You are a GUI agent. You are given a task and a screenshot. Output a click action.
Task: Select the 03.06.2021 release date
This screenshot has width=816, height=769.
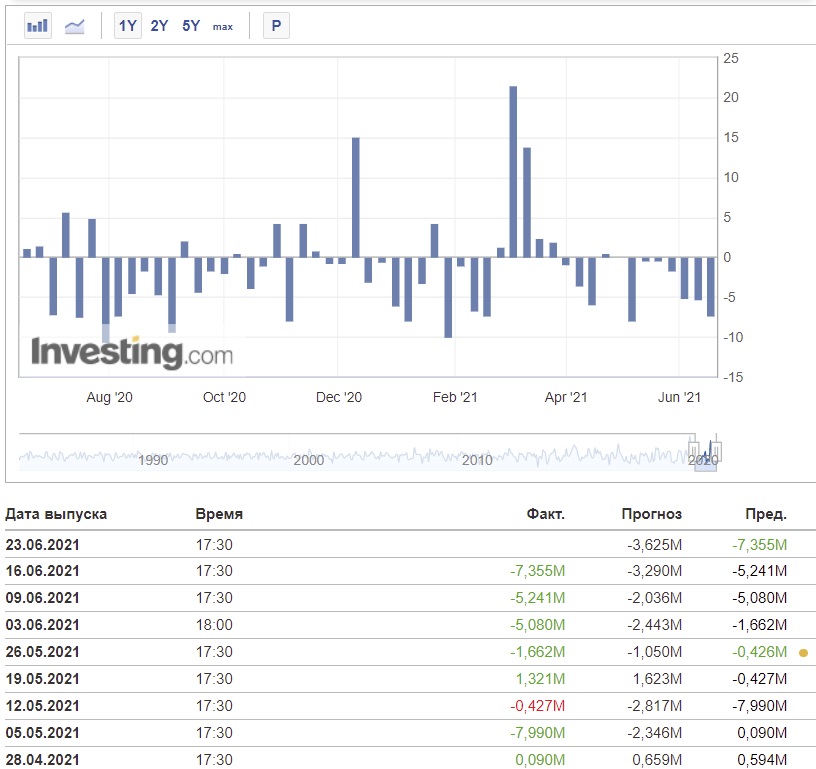pos(43,625)
